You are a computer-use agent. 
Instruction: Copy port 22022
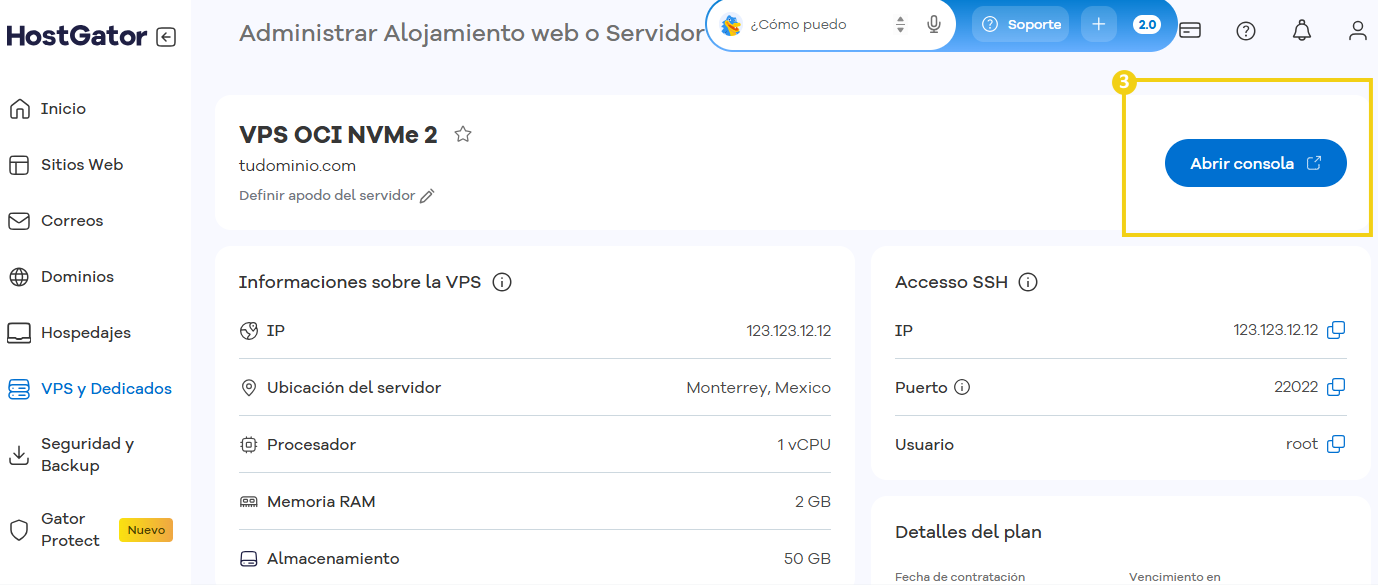click(1336, 387)
